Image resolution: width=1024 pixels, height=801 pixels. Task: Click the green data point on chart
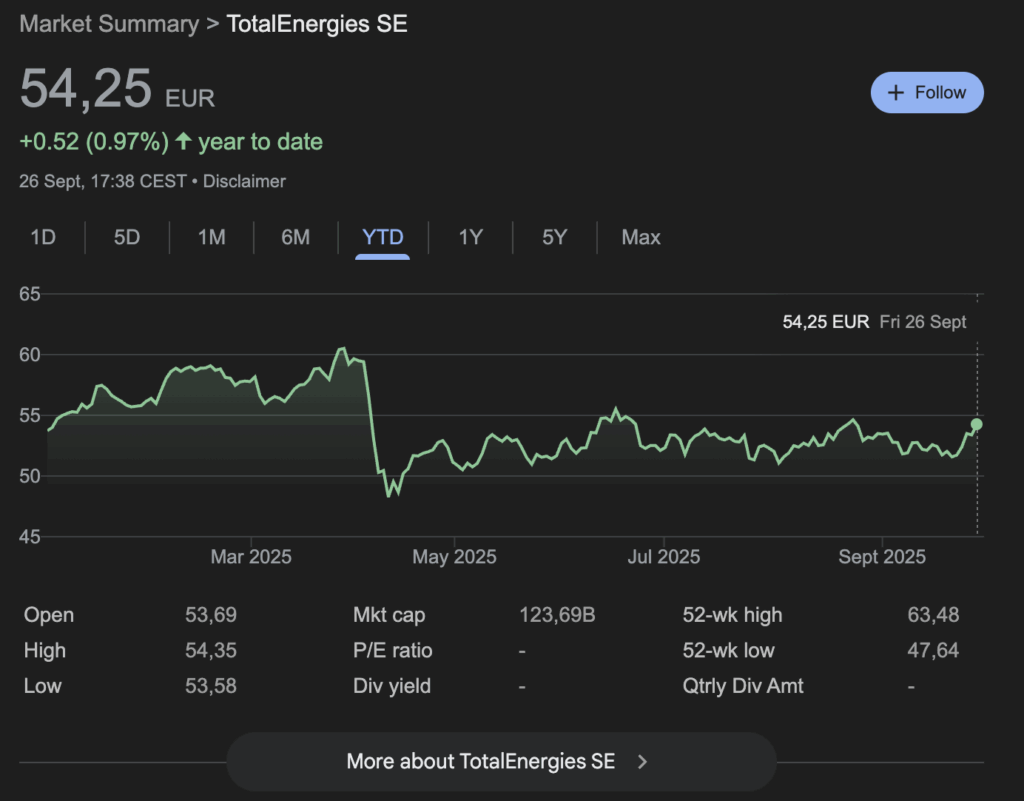point(976,424)
